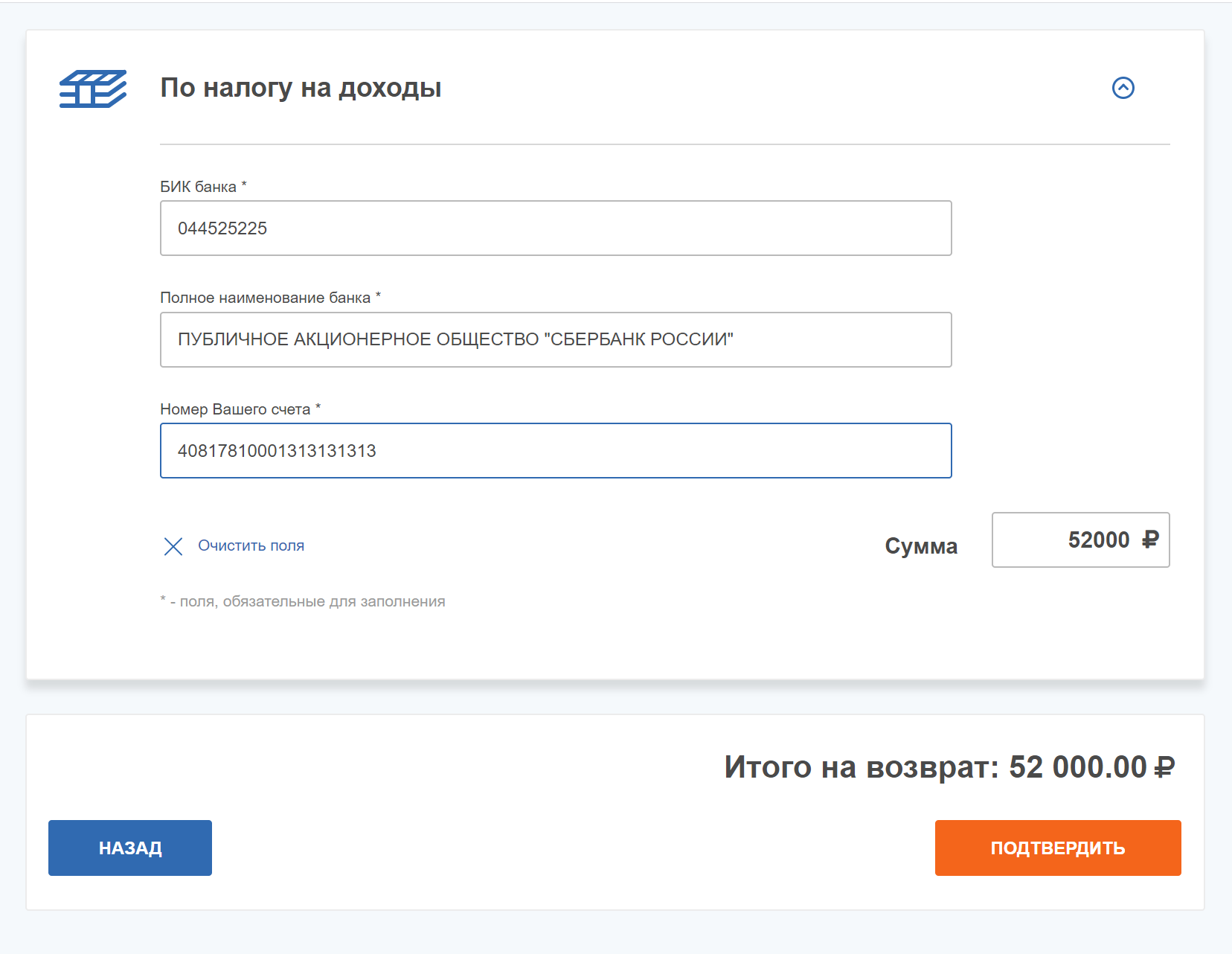Click the По налогу на доходы heading
1232x954 pixels.
tap(301, 88)
